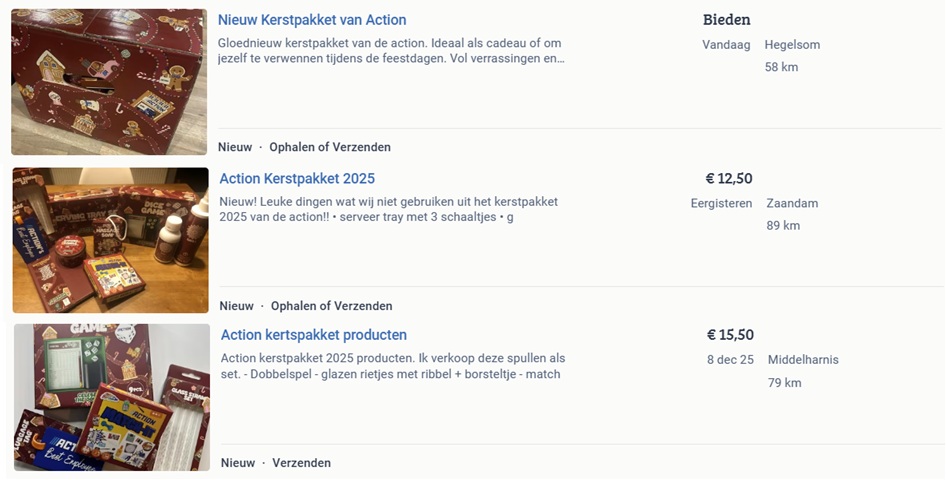Click the '8 dec 25' posting date
Viewport: 946px width, 480px height.
[x=730, y=360]
